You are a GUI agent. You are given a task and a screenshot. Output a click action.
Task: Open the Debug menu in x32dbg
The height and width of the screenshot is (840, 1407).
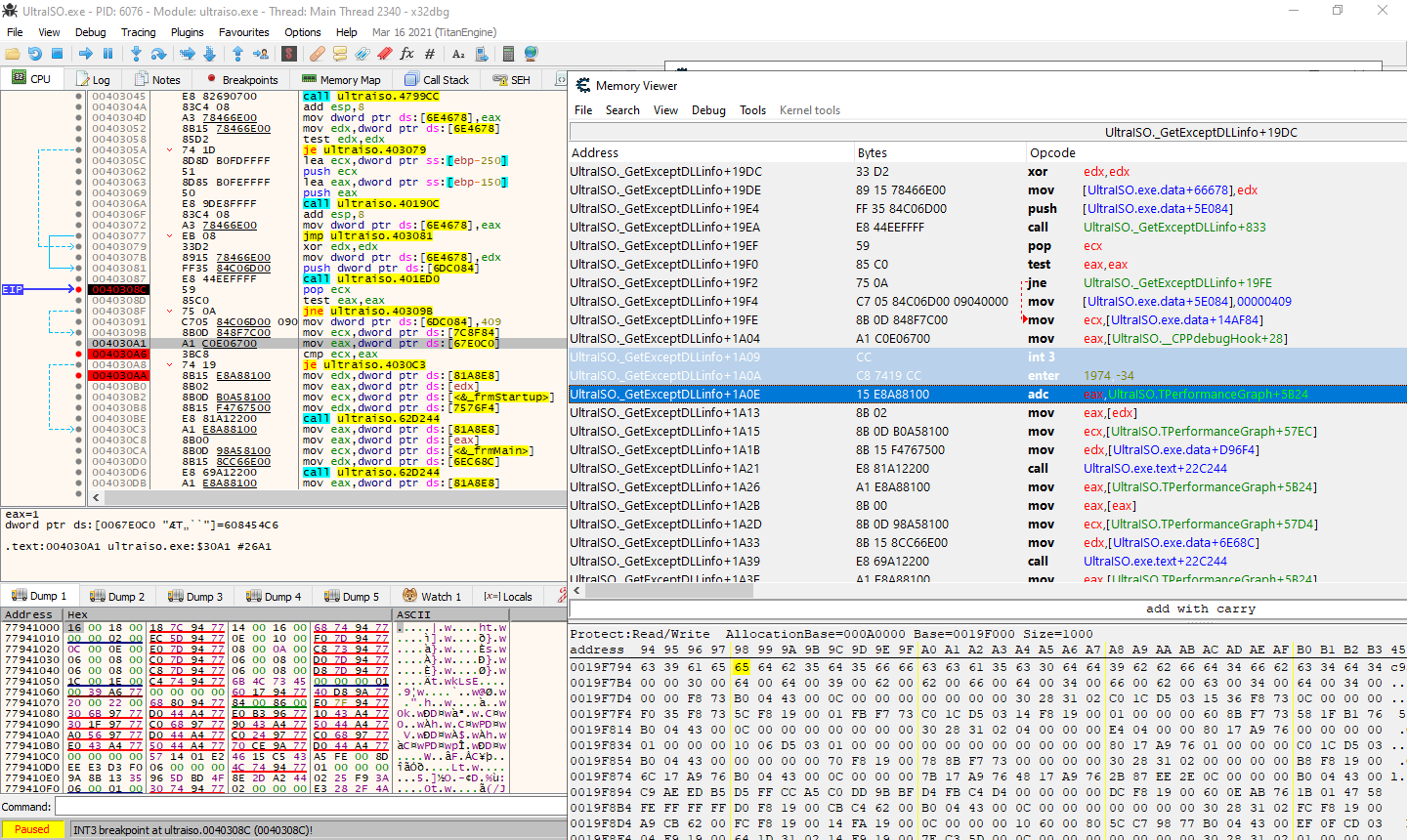point(90,32)
